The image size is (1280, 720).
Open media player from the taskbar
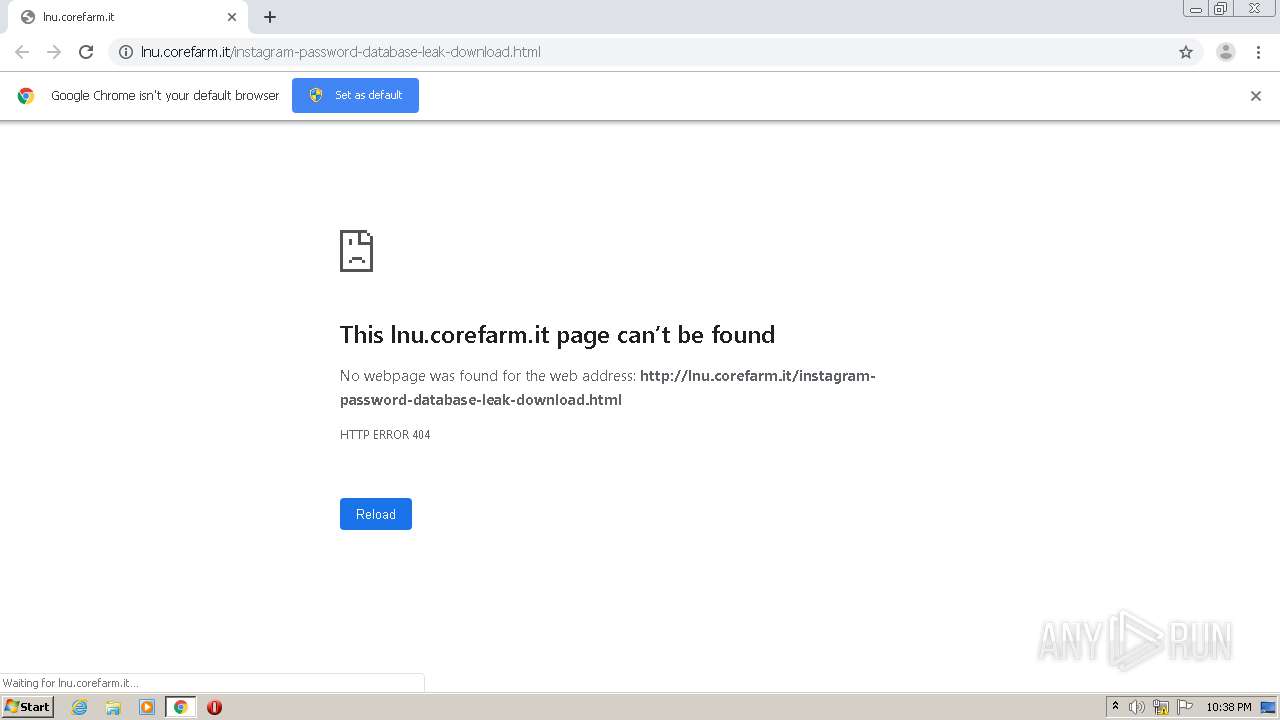[x=147, y=707]
